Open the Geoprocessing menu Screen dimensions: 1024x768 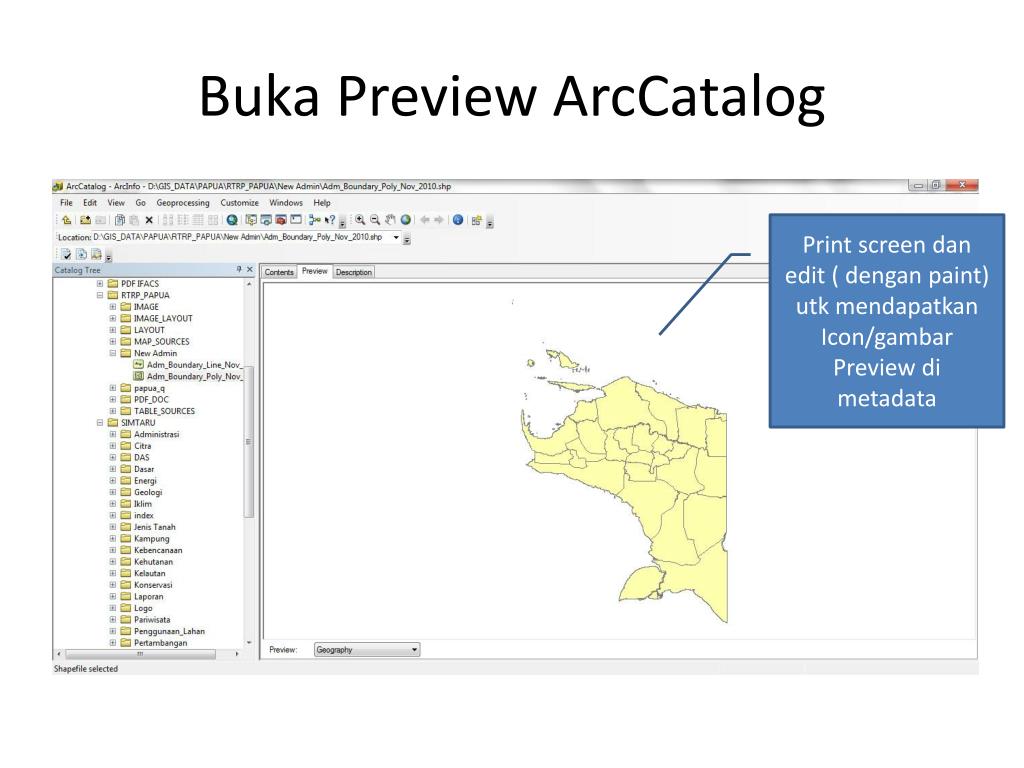click(183, 203)
